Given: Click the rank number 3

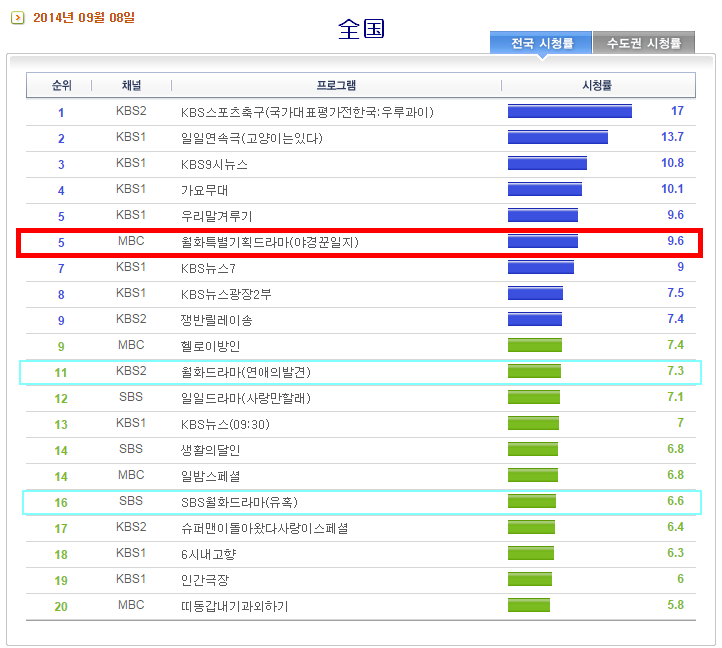Looking at the screenshot, I should (x=61, y=165).
